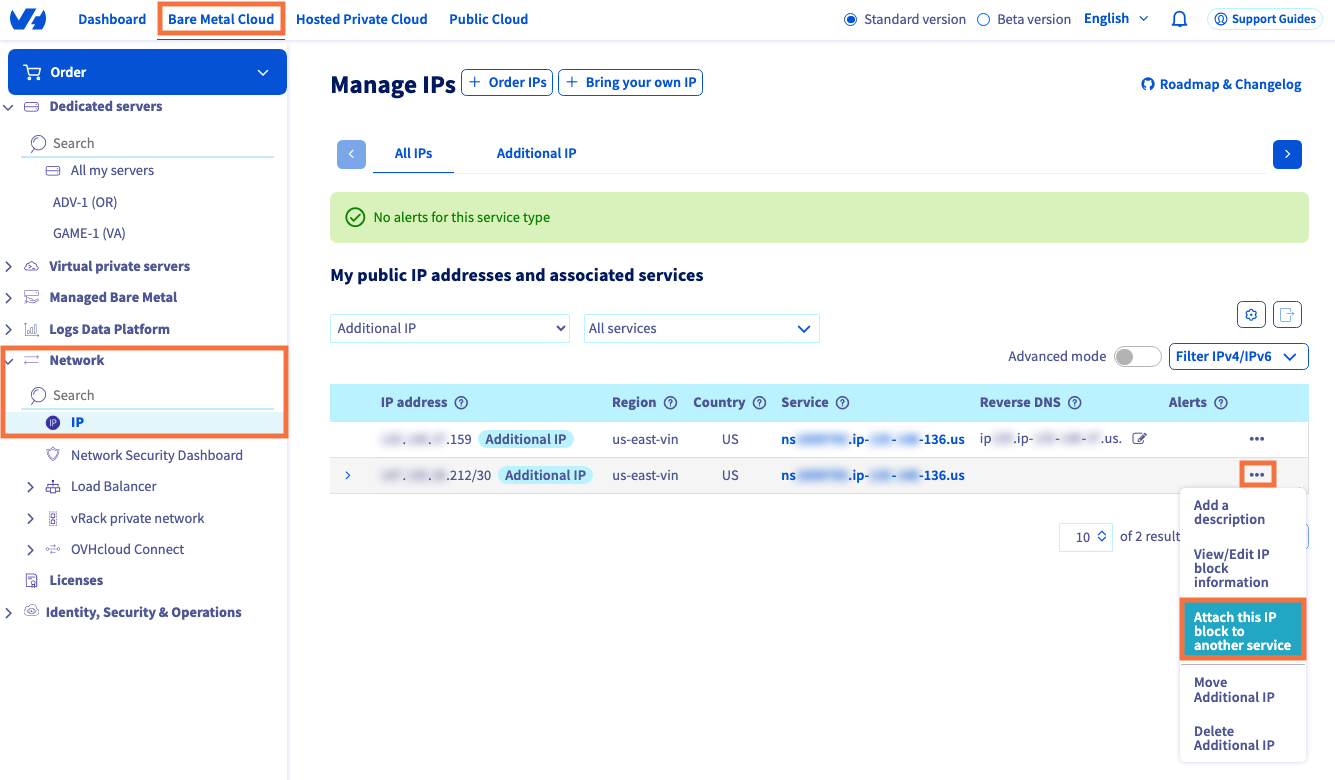Collapse the Dedicated servers section

(9, 107)
